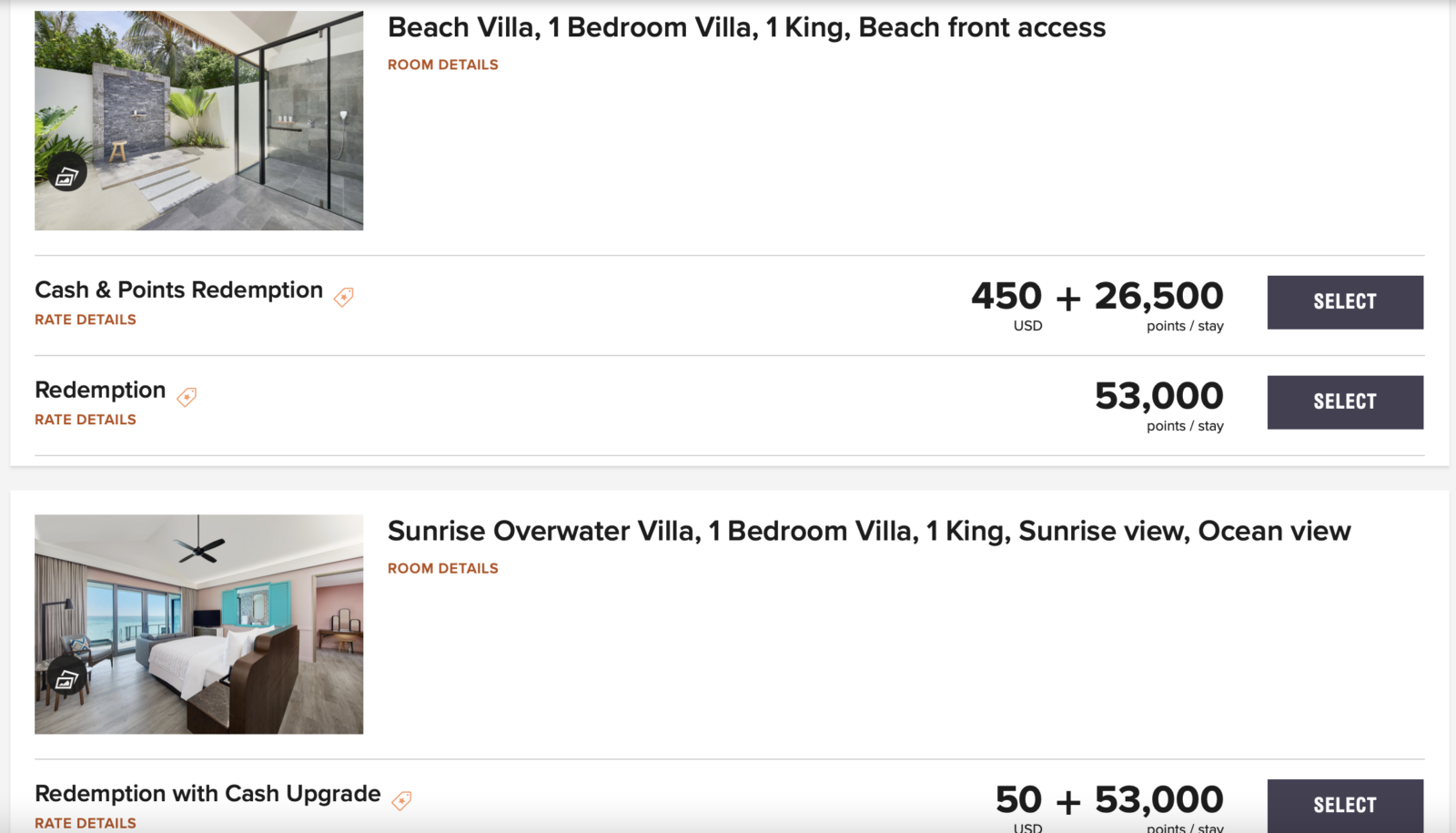The height and width of the screenshot is (833, 1456).
Task: Click the Cash & Points Redemption rate name
Action: 178,290
